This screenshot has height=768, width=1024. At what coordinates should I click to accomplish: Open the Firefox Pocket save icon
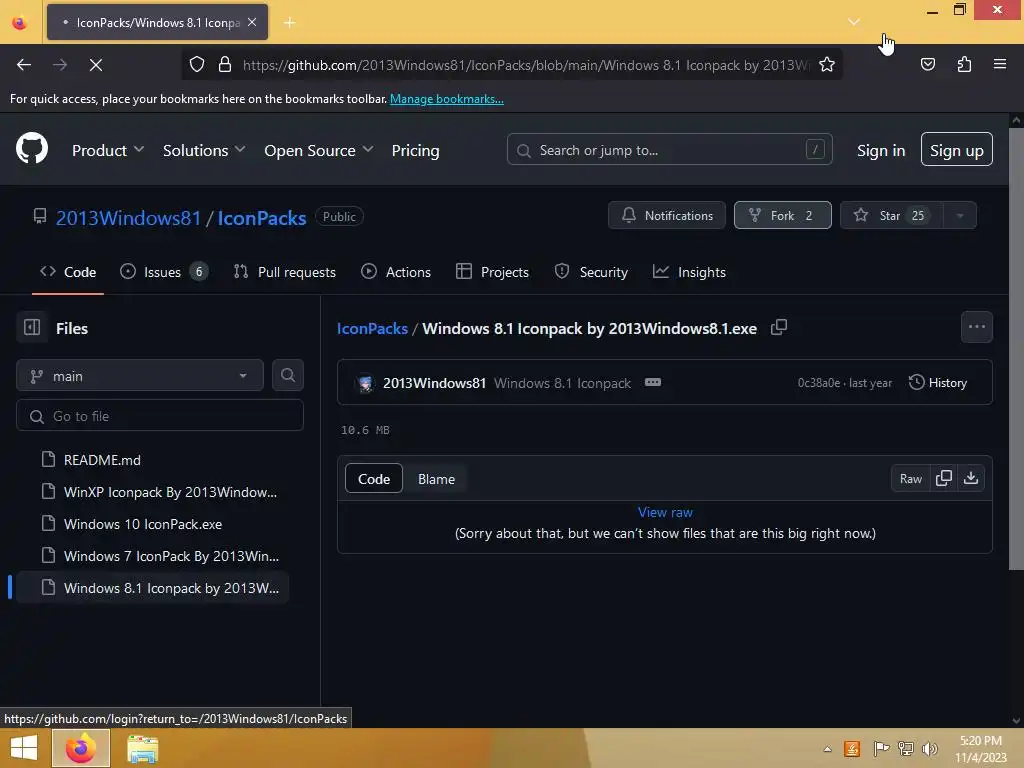pyautogui.click(x=927, y=65)
